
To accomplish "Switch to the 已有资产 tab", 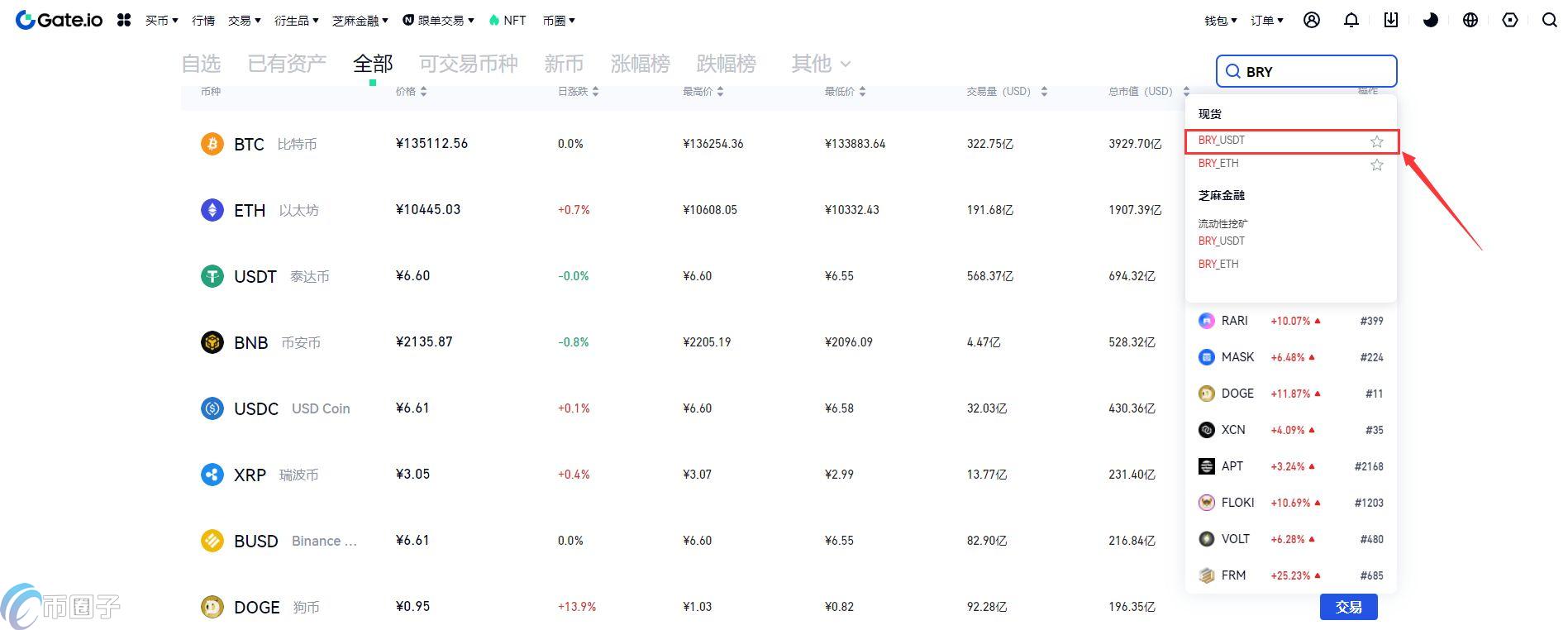I will [x=287, y=64].
